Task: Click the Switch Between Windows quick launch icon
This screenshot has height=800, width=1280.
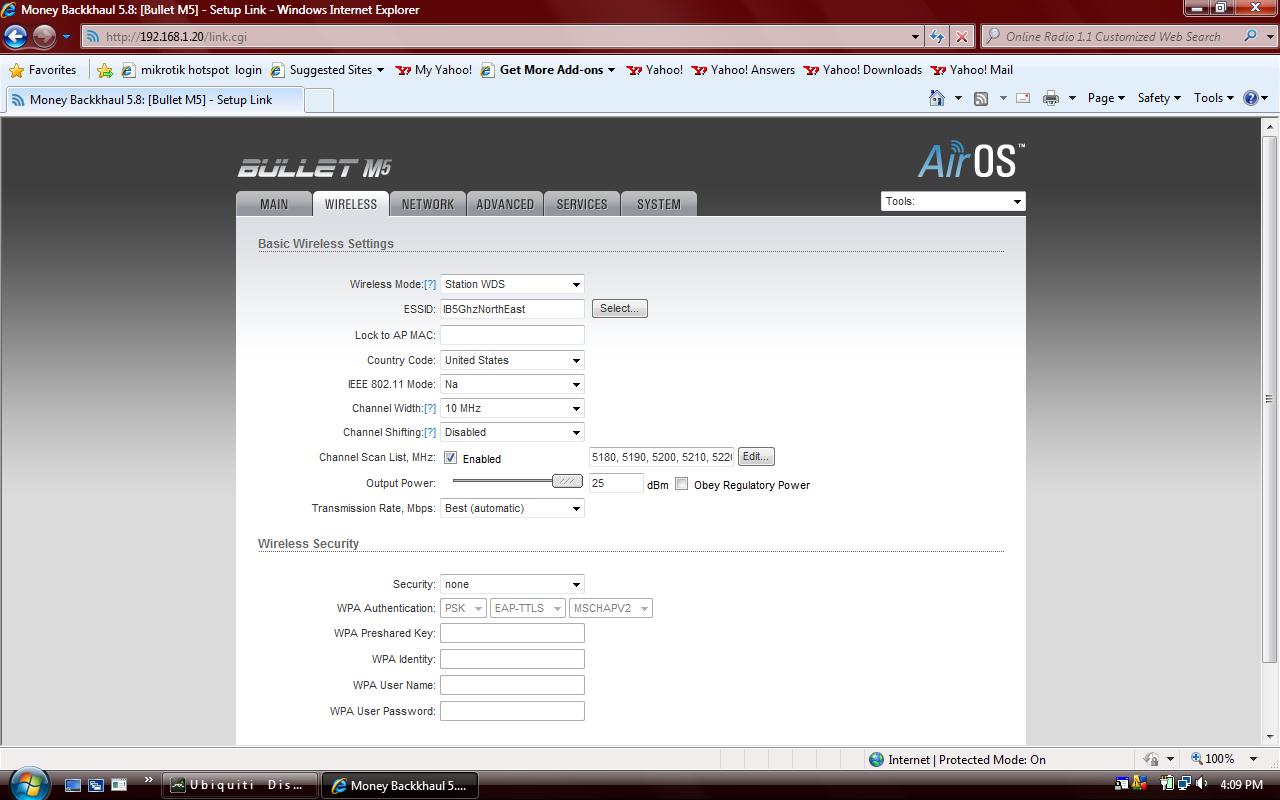Action: click(x=96, y=785)
